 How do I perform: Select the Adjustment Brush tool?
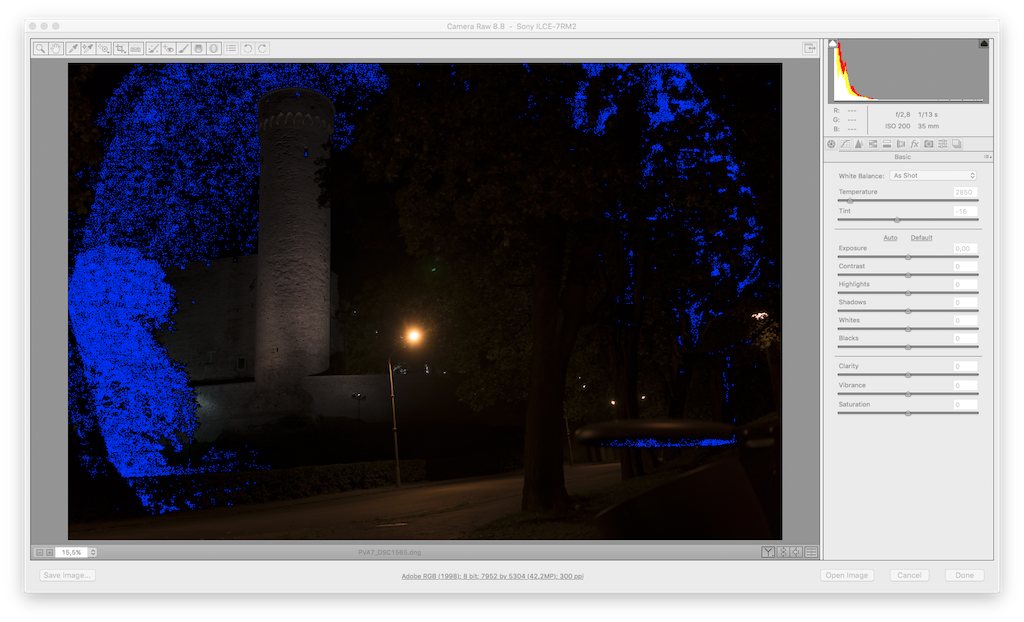[184, 48]
